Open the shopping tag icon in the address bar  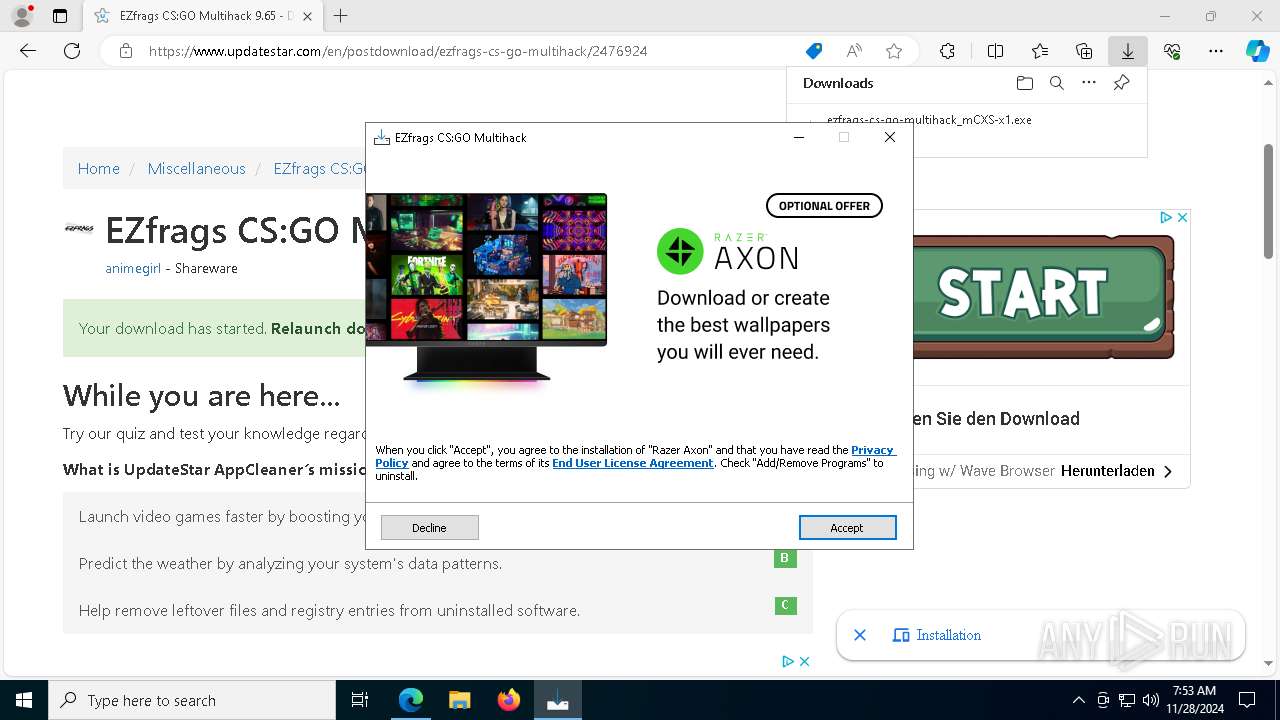click(x=814, y=51)
